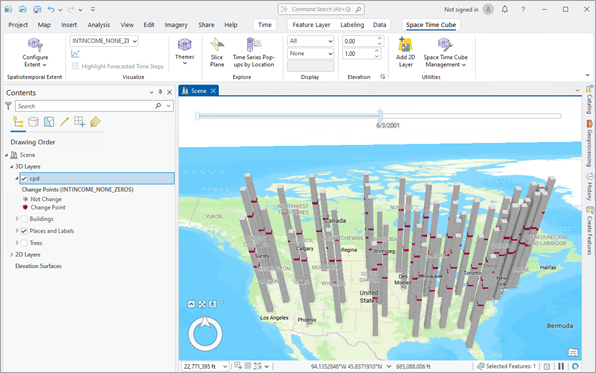Click the Command Search box

(x=321, y=9)
